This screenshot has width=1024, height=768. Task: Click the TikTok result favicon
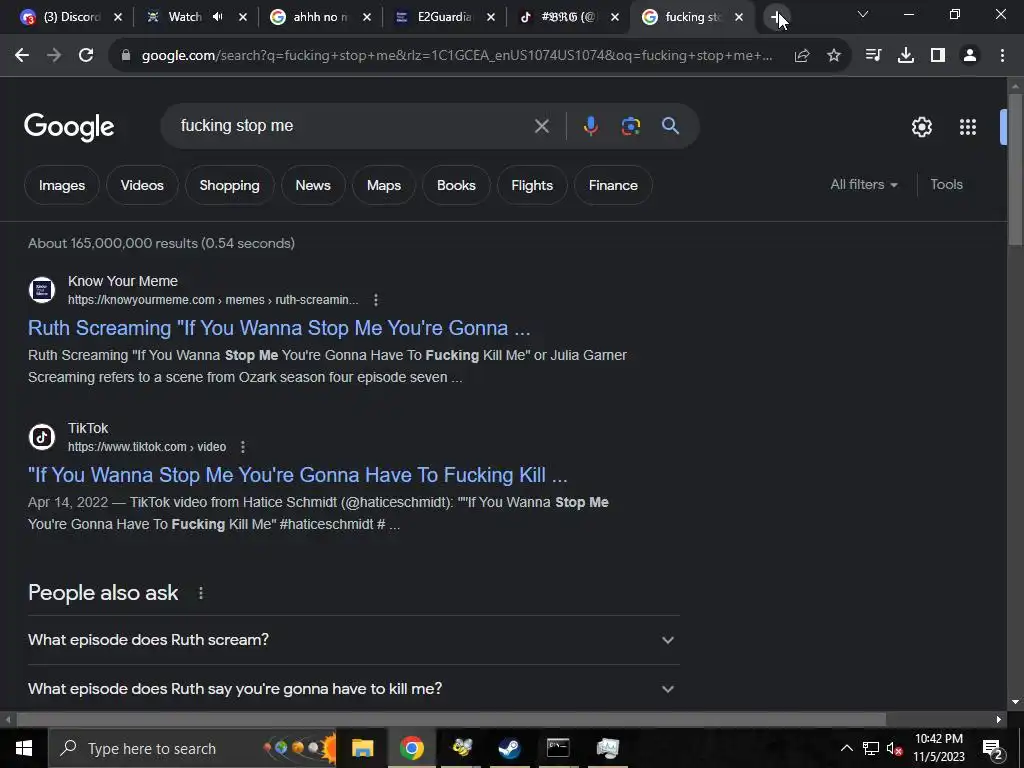pyautogui.click(x=42, y=437)
